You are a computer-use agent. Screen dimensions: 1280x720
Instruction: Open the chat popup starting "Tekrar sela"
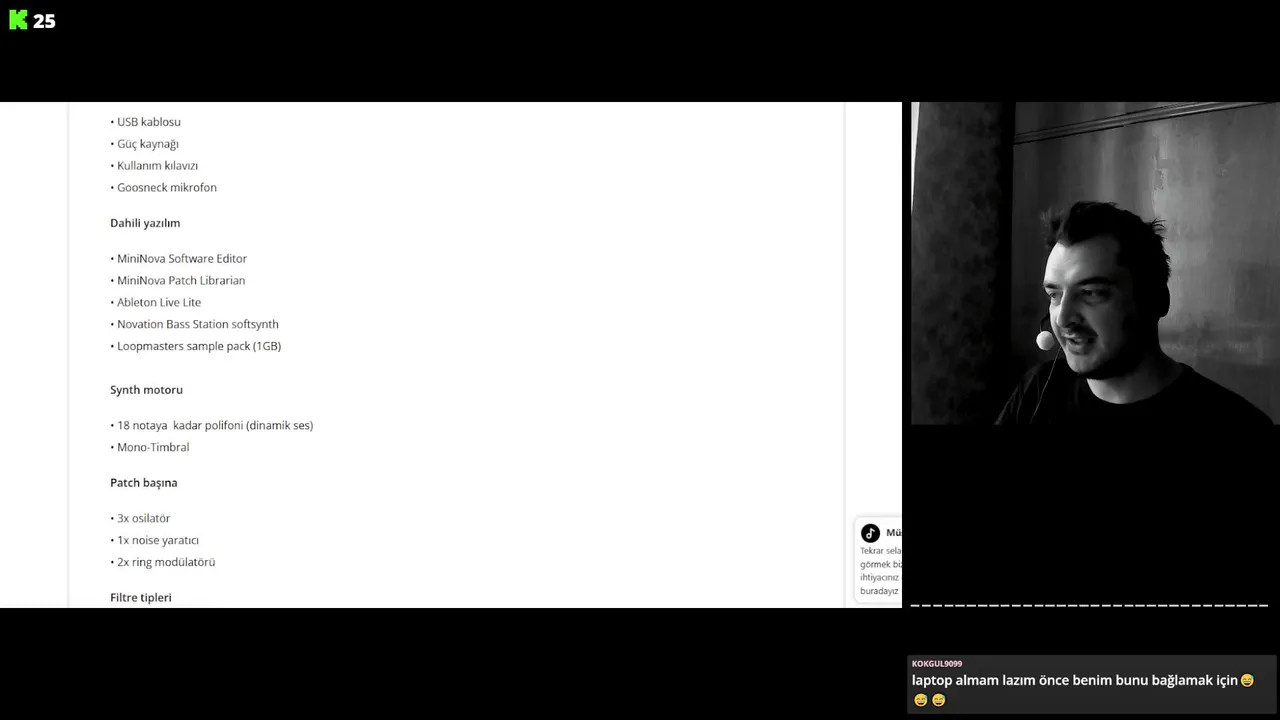878,560
